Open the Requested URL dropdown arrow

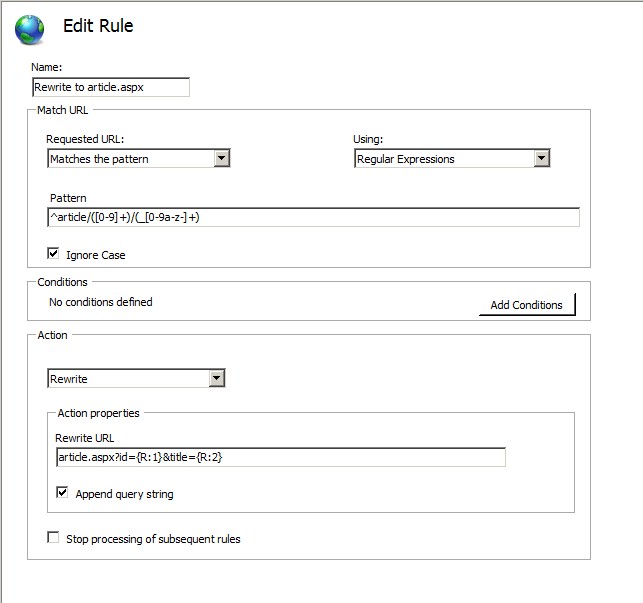point(221,158)
